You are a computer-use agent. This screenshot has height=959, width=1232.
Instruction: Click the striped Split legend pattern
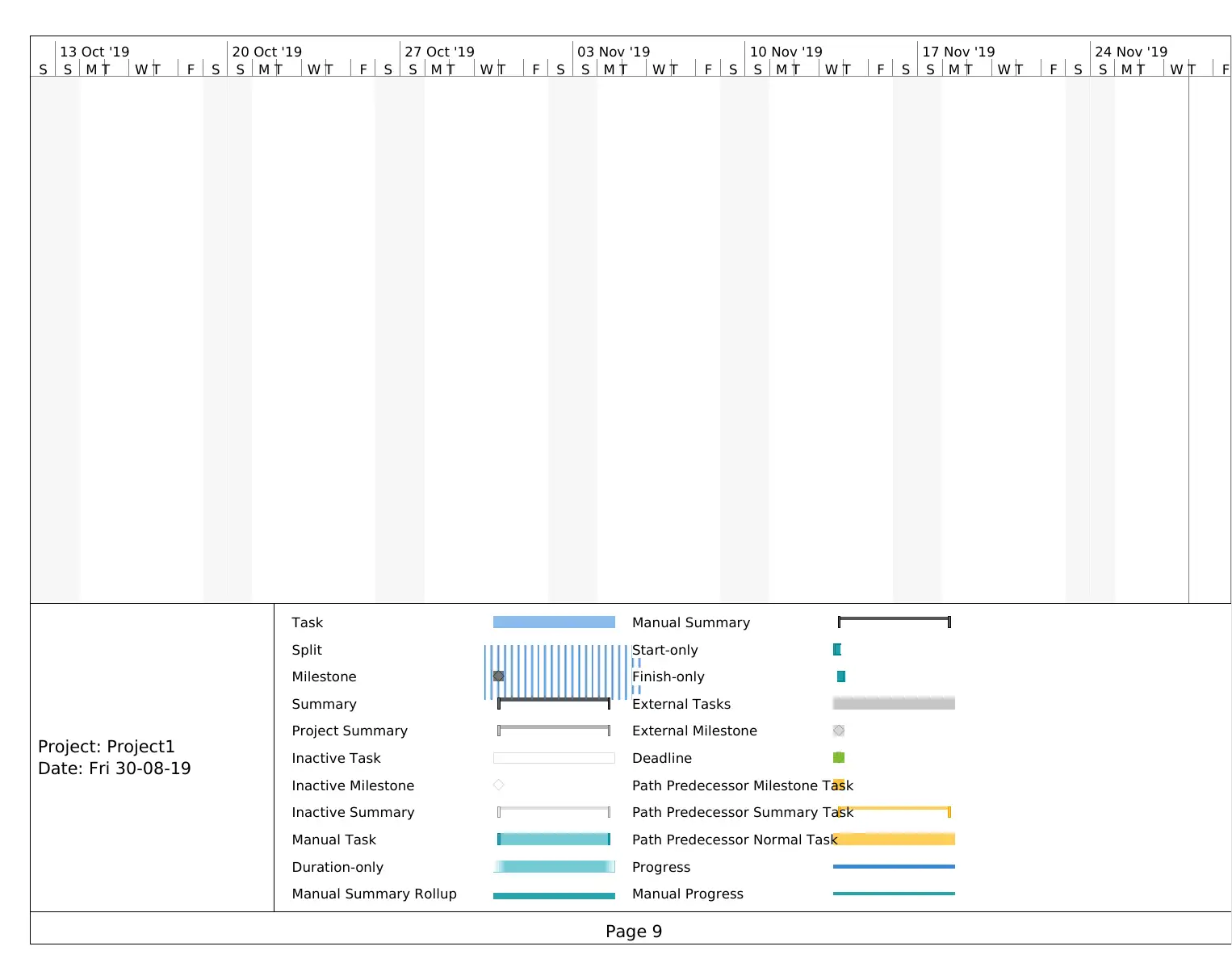[563, 672]
